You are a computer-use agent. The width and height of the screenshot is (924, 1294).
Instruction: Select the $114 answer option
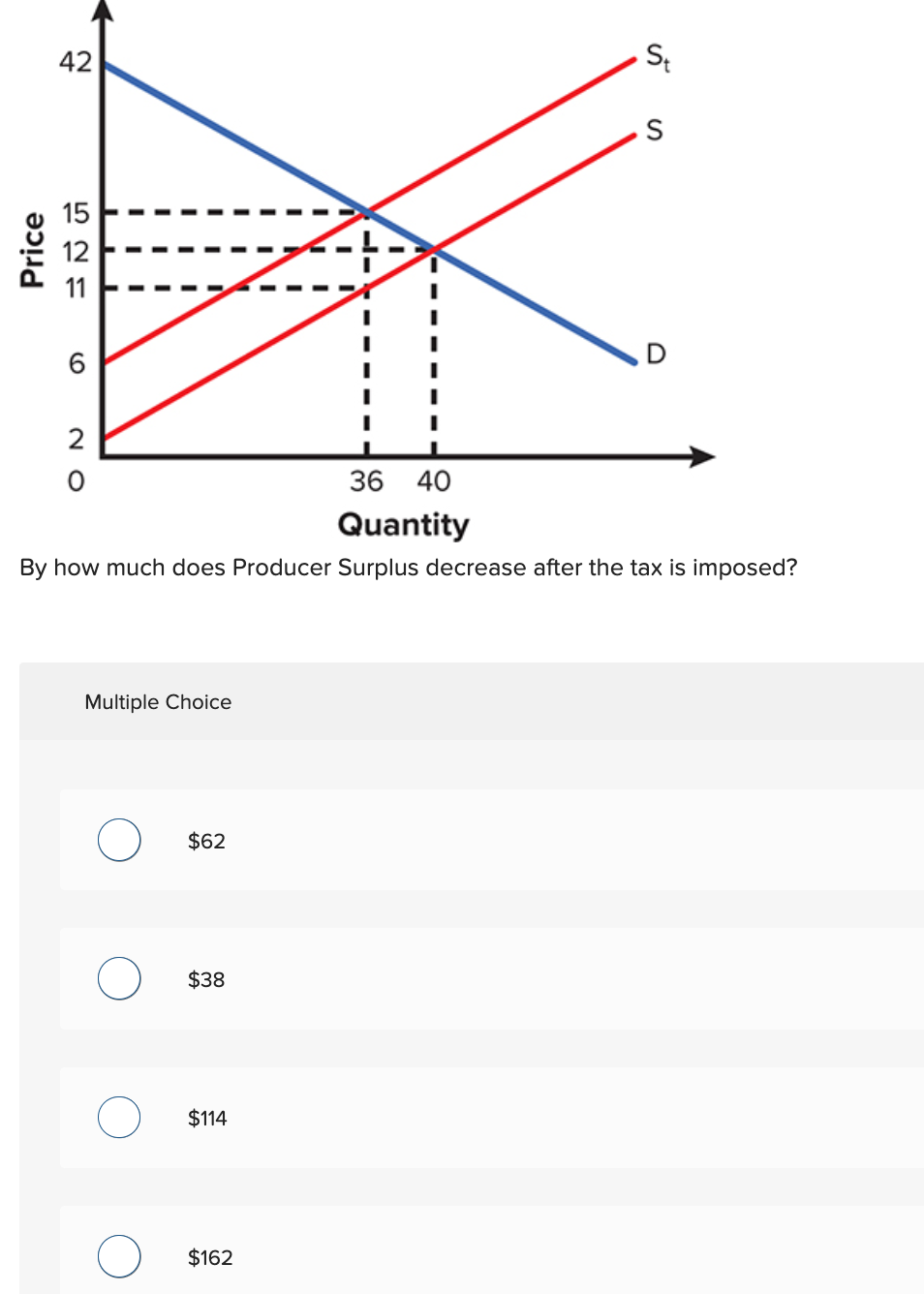[118, 1117]
